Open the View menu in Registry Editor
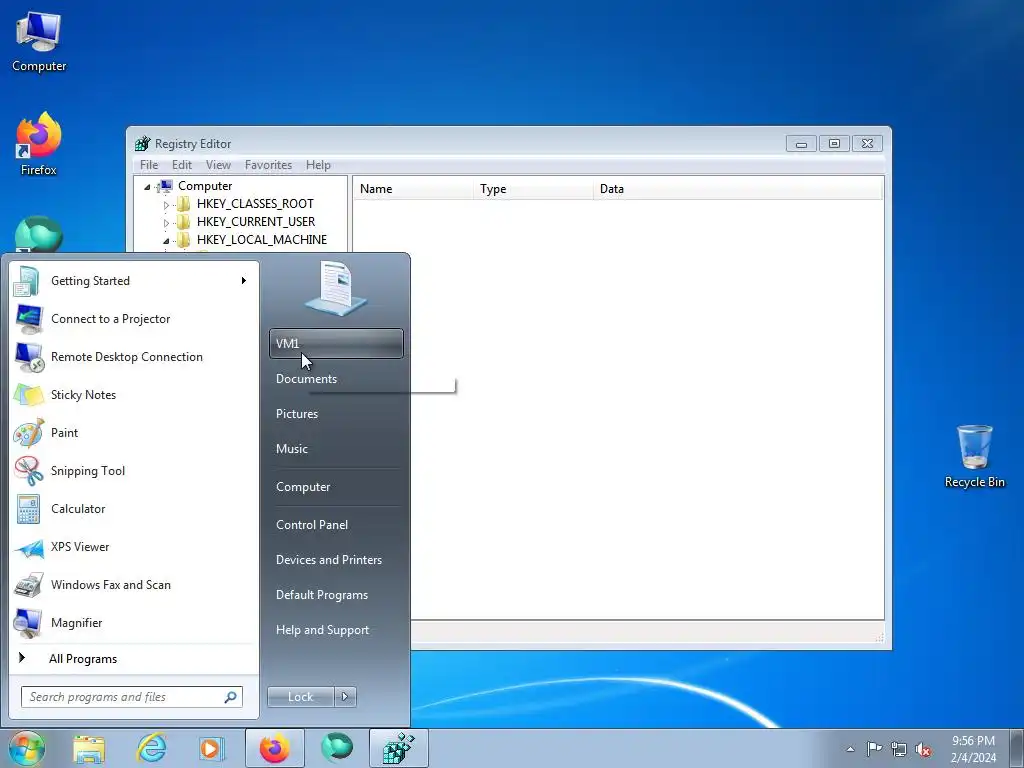The image size is (1024, 768). click(x=218, y=165)
